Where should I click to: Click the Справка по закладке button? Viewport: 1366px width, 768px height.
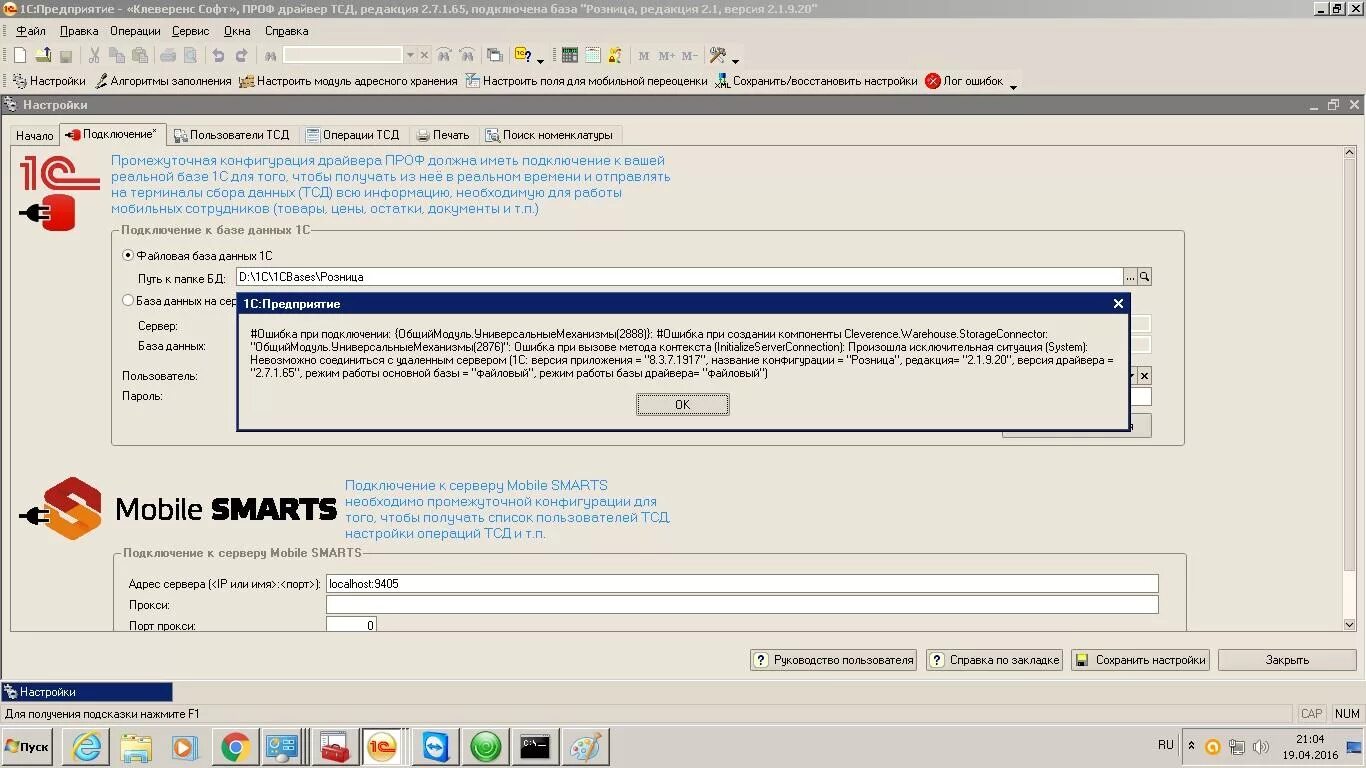tap(994, 660)
